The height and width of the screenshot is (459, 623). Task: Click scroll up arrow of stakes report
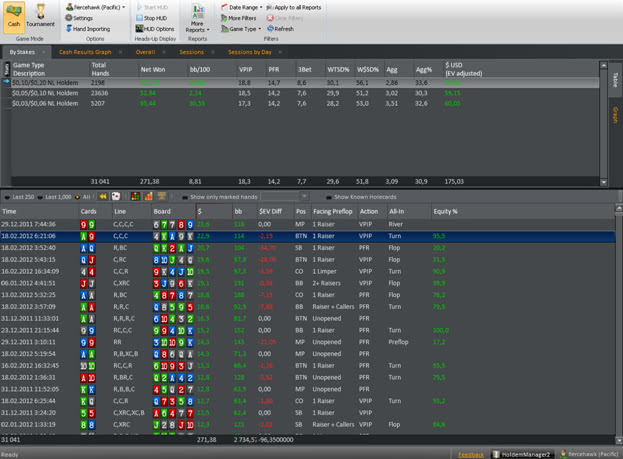tap(604, 65)
